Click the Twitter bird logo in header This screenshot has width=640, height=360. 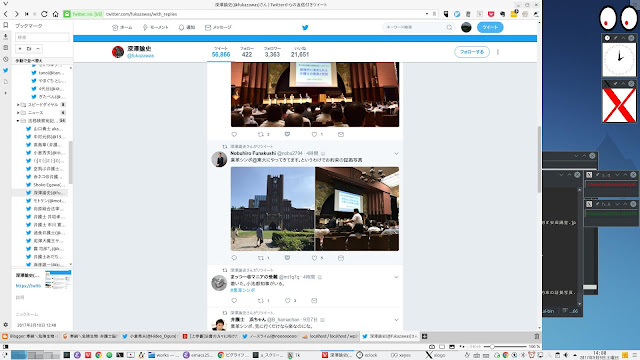[x=305, y=27]
